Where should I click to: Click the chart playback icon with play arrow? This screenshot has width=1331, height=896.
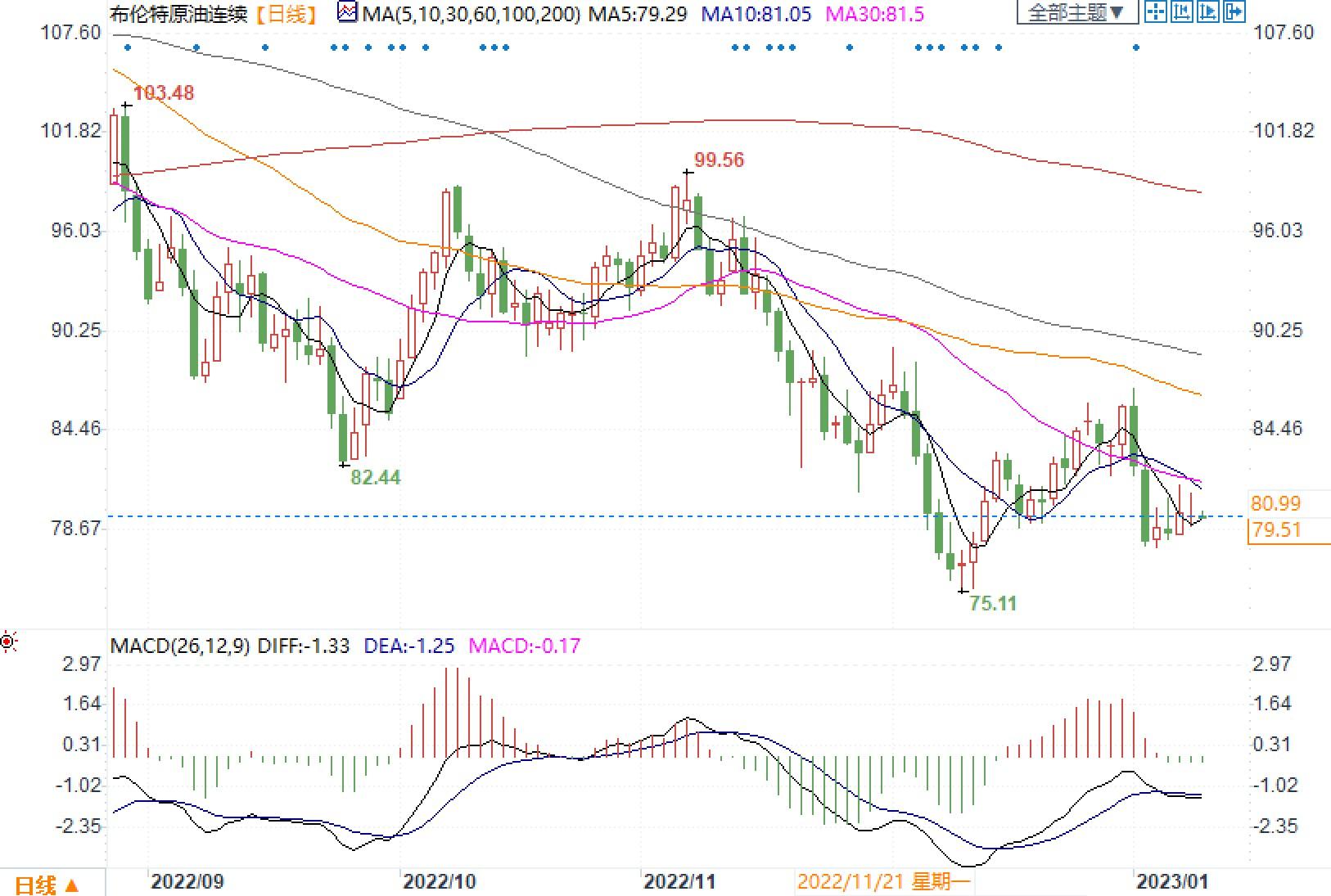pyautogui.click(x=1207, y=11)
